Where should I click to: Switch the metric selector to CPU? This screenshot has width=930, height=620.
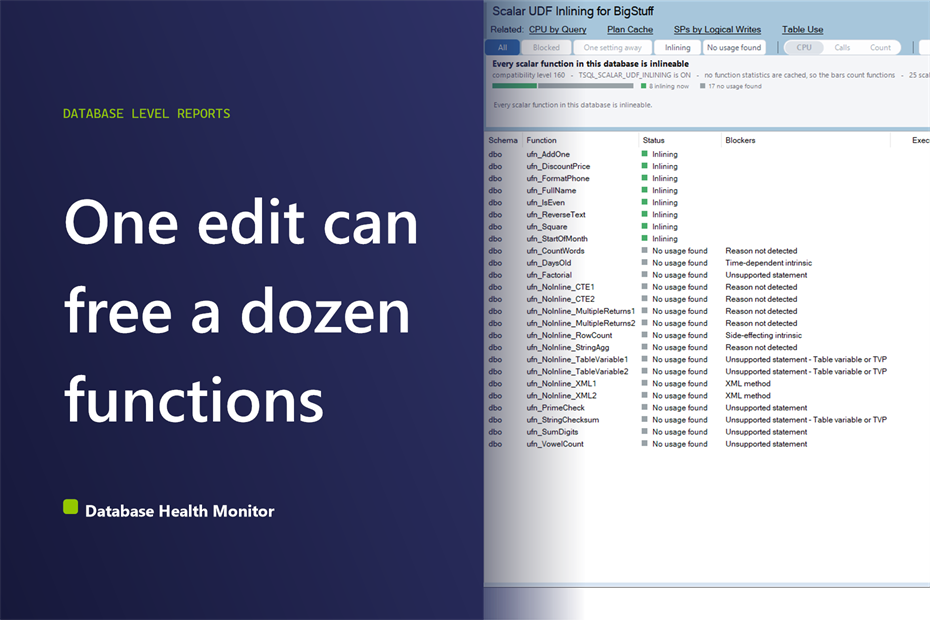804,47
